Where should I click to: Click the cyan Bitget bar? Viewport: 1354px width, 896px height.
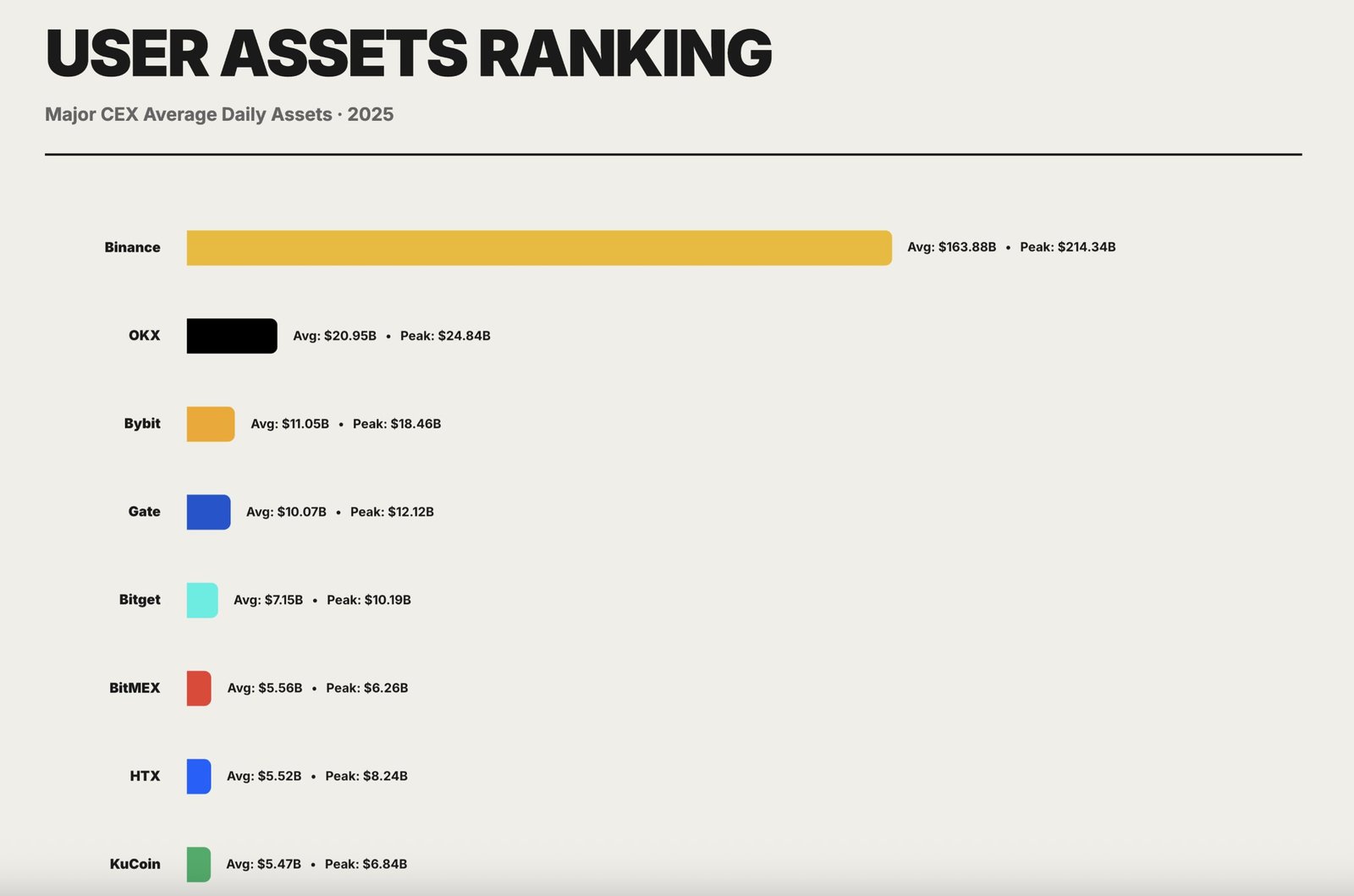pyautogui.click(x=202, y=600)
